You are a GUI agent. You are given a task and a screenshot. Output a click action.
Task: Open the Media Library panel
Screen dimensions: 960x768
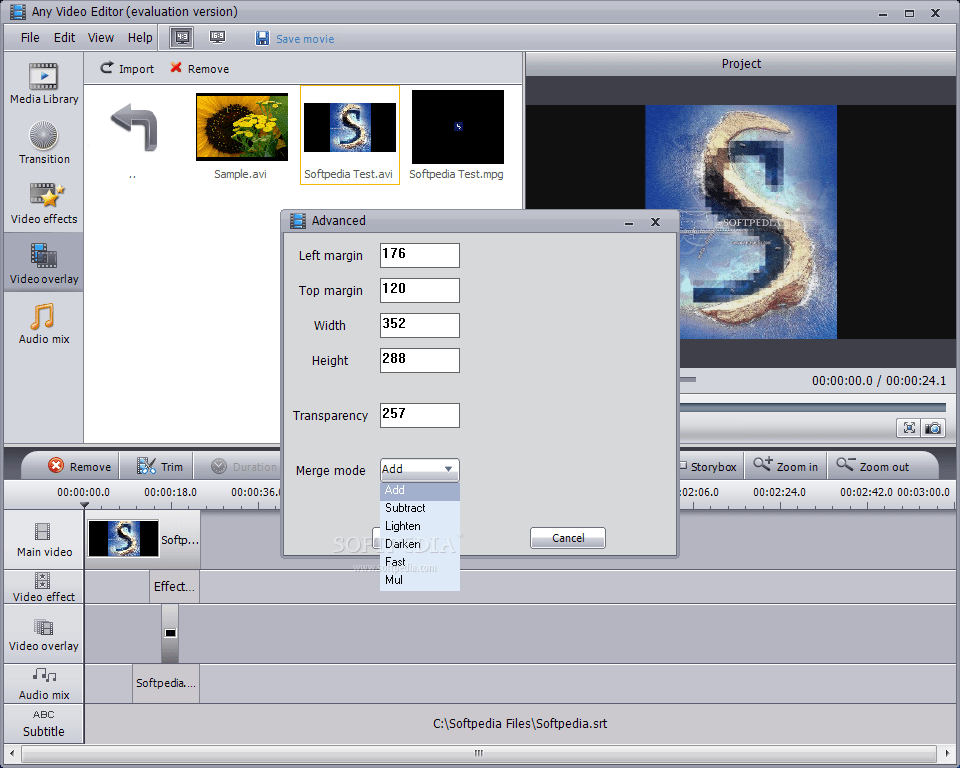43,83
